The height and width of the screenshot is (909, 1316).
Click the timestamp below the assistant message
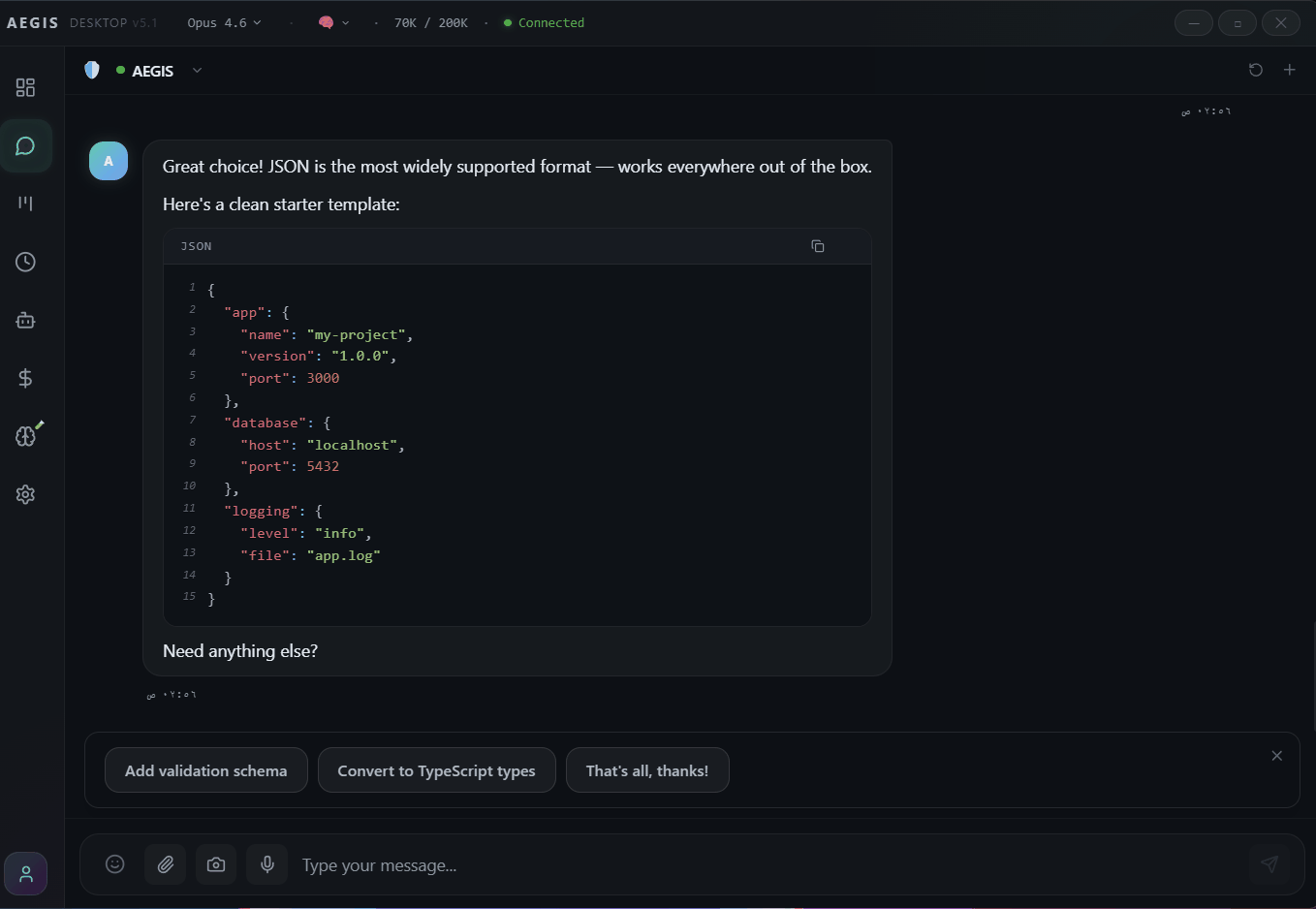pyautogui.click(x=172, y=695)
